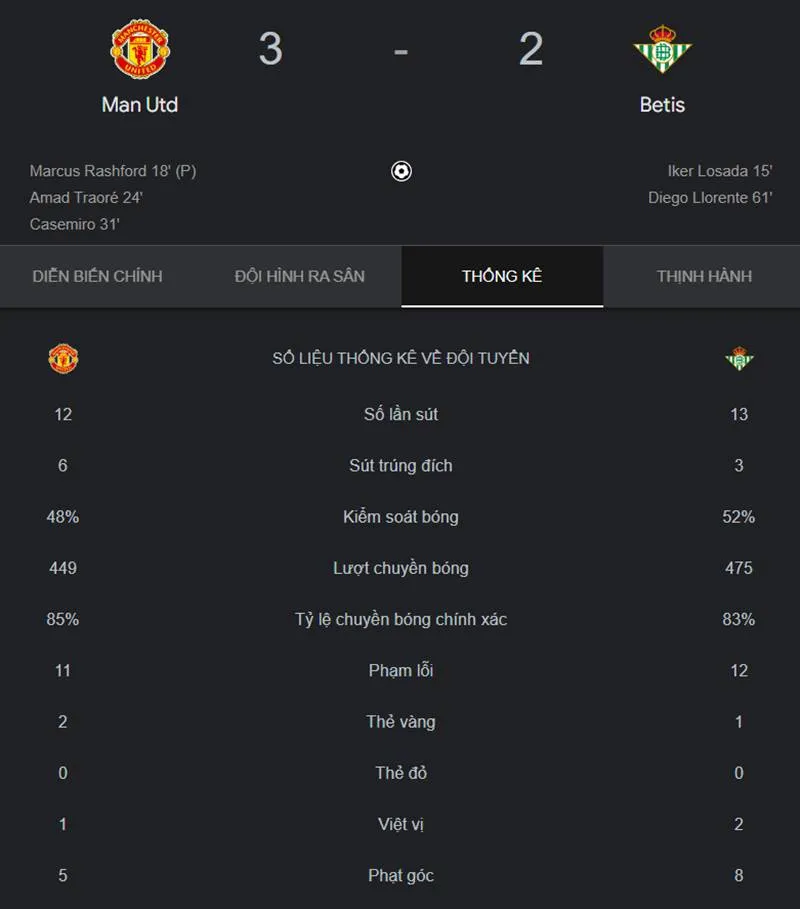
Task: Select the small Betis crest in stats header
Action: 738,358
